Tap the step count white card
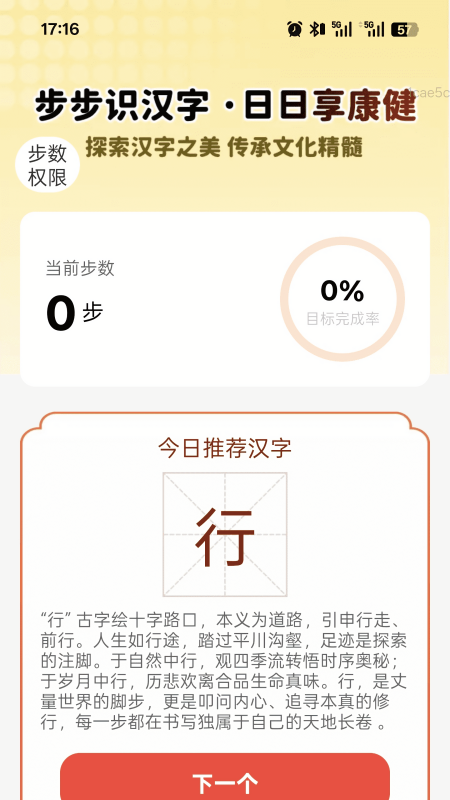 point(225,299)
